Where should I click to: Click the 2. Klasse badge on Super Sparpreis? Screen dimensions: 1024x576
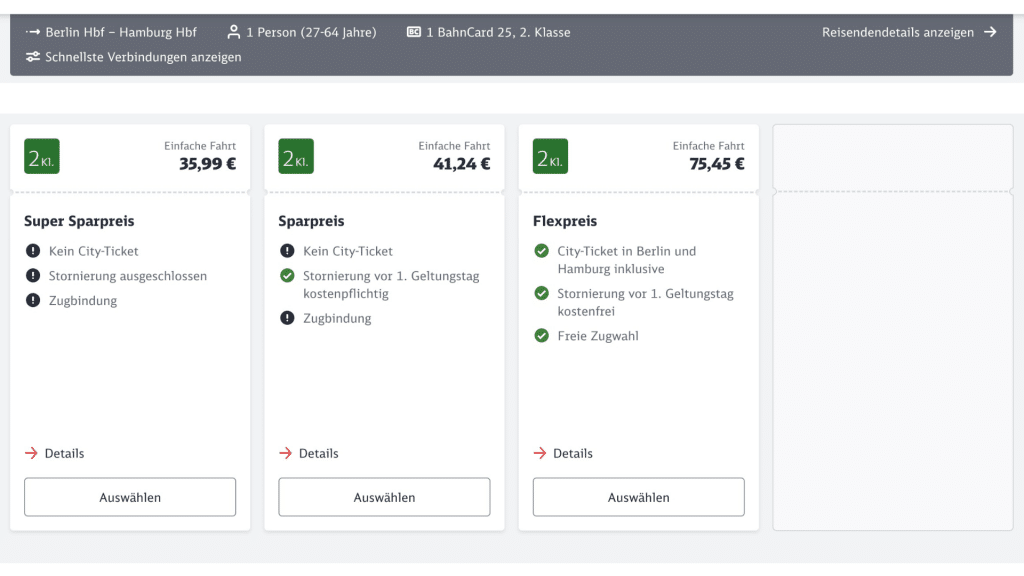[42, 156]
